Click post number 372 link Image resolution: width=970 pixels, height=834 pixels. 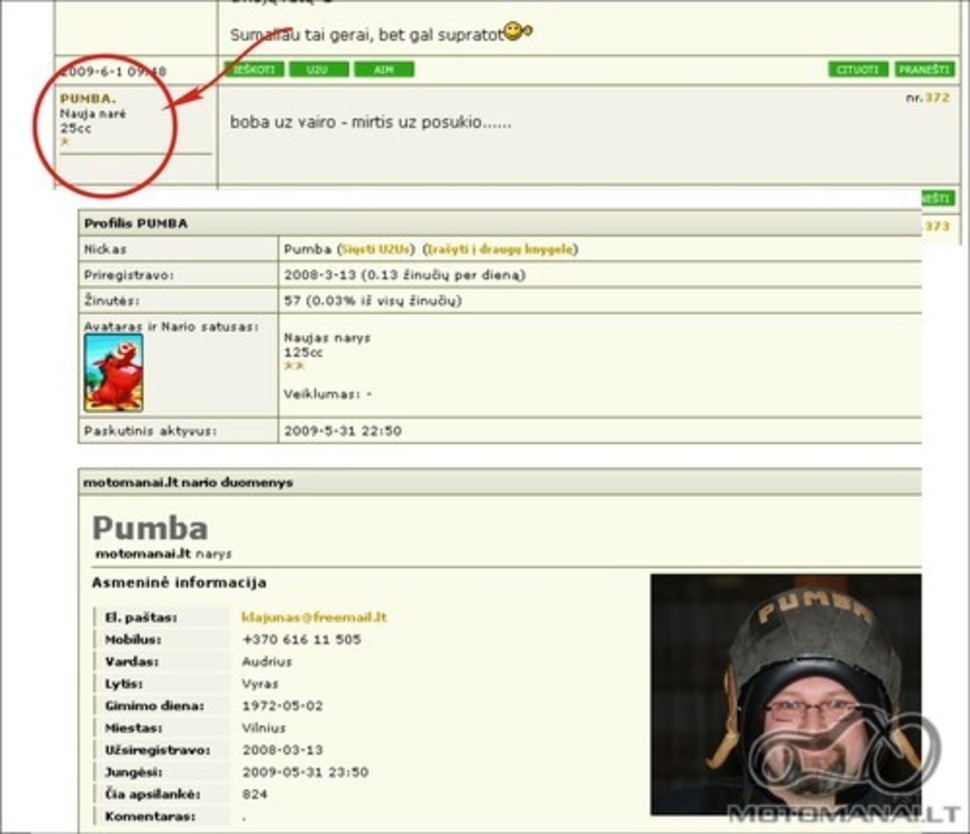click(936, 98)
